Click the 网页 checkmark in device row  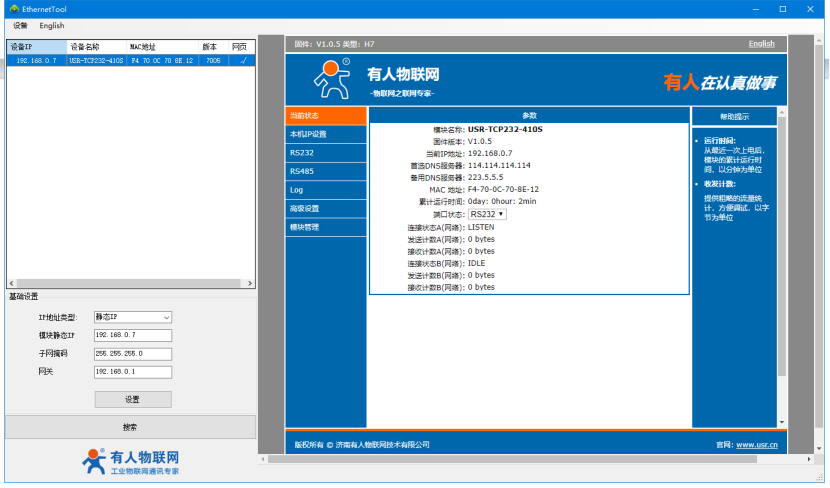240,61
